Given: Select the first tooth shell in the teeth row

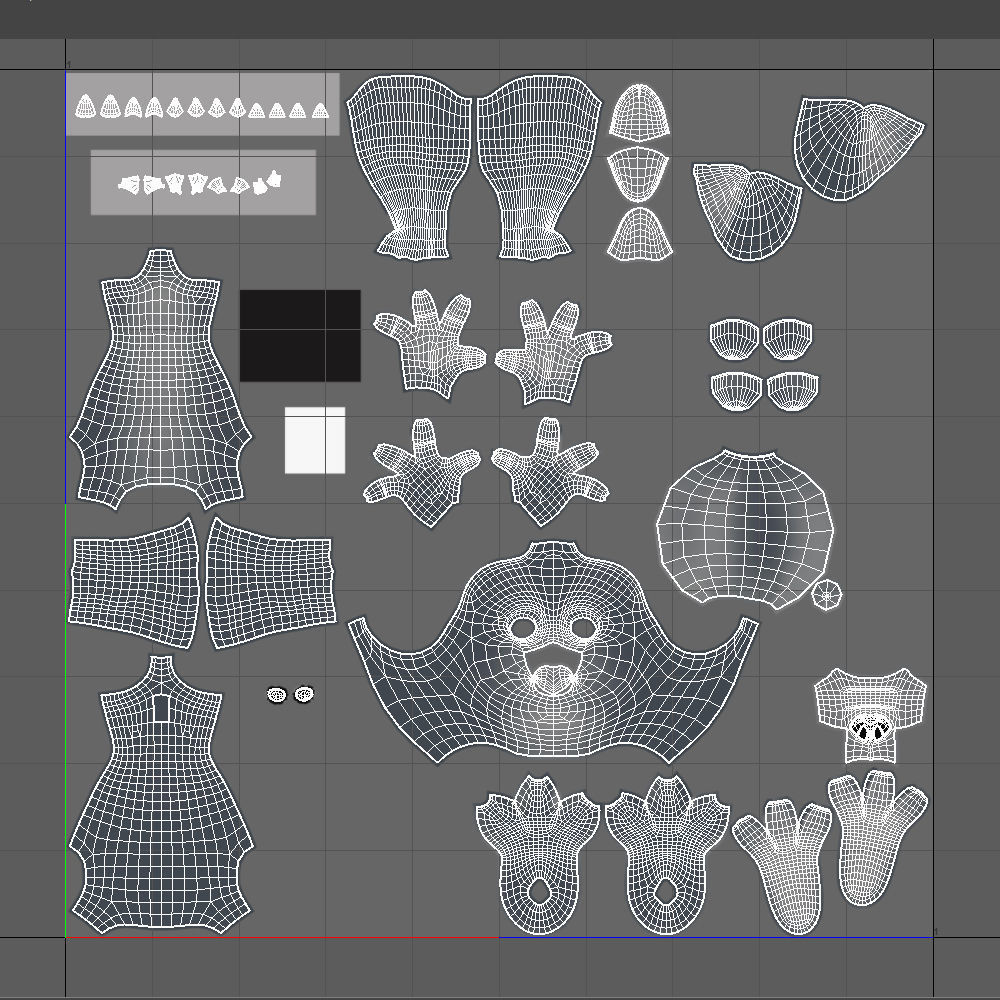Looking at the screenshot, I should 85,106.
